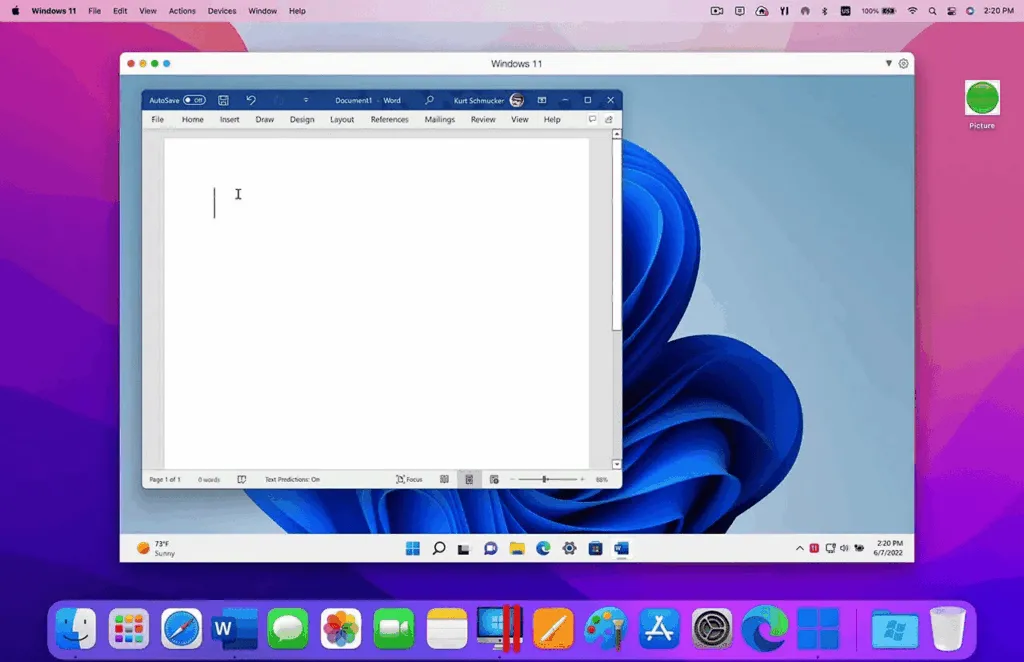This screenshot has width=1024, height=662.
Task: Open the Comments pane icon
Action: tap(592, 118)
